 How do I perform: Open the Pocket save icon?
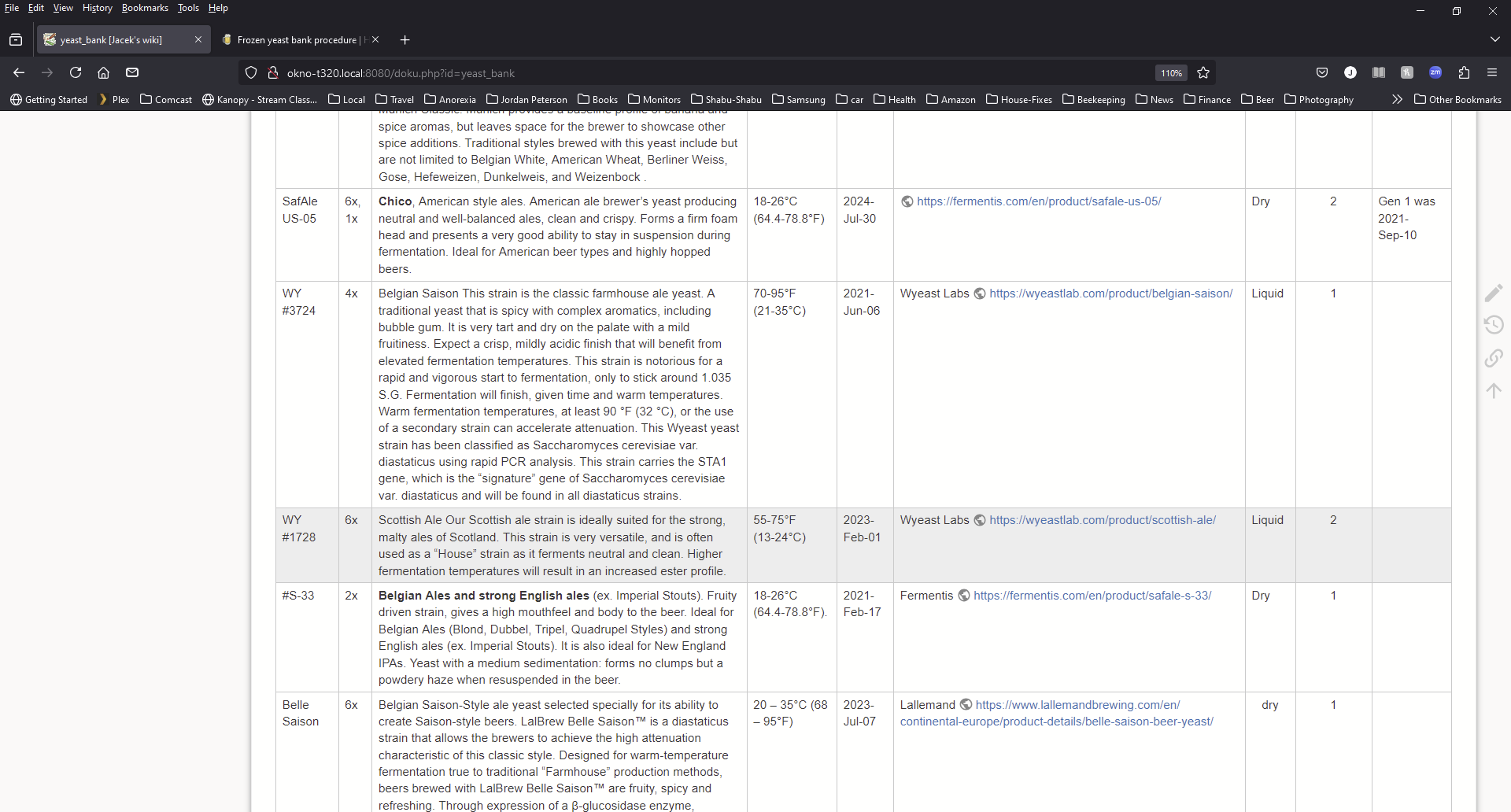[1322, 72]
